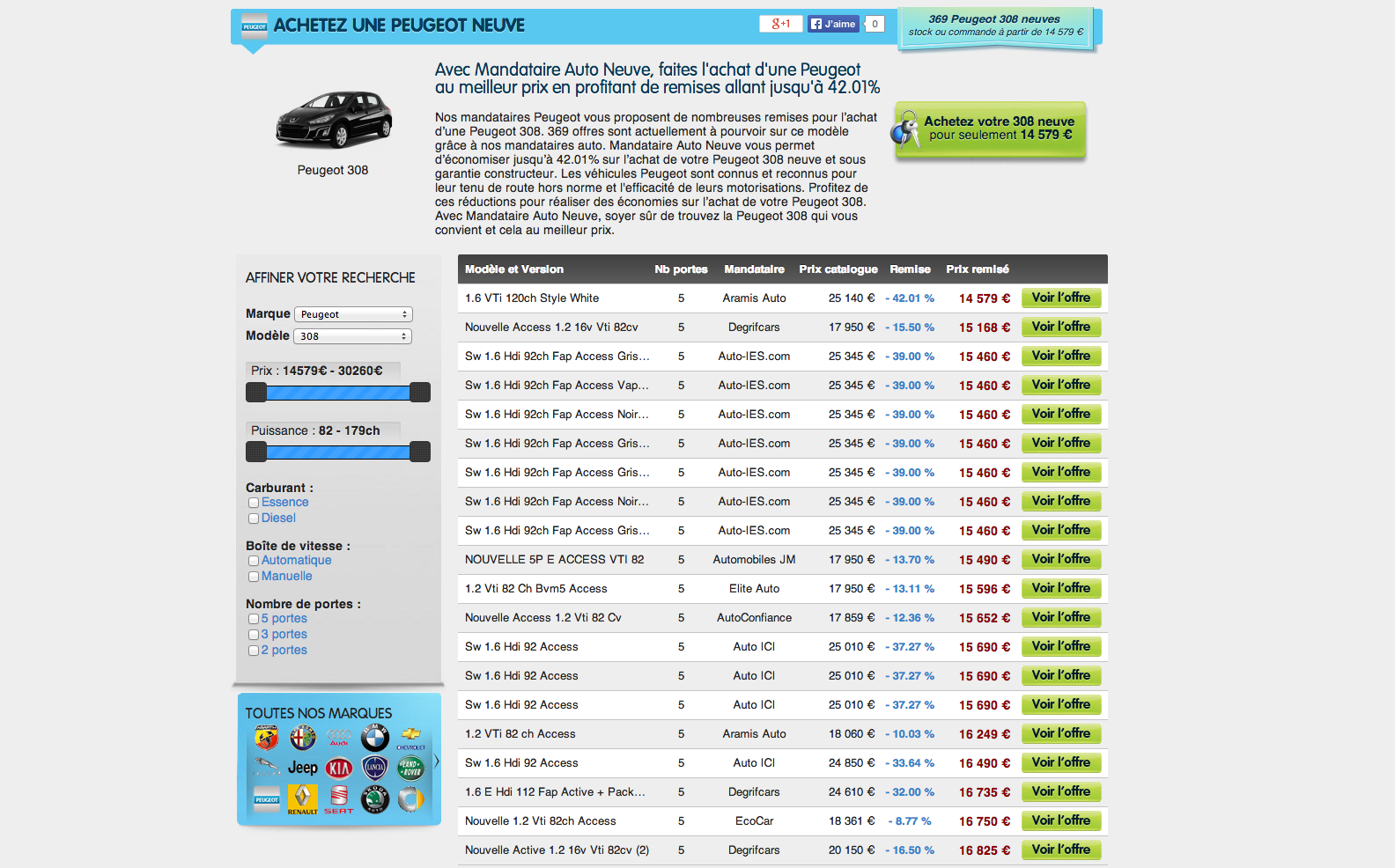
Task: View offer for Nouvelle Access 1.2 16v Vti 82cv
Action: [x=1060, y=327]
